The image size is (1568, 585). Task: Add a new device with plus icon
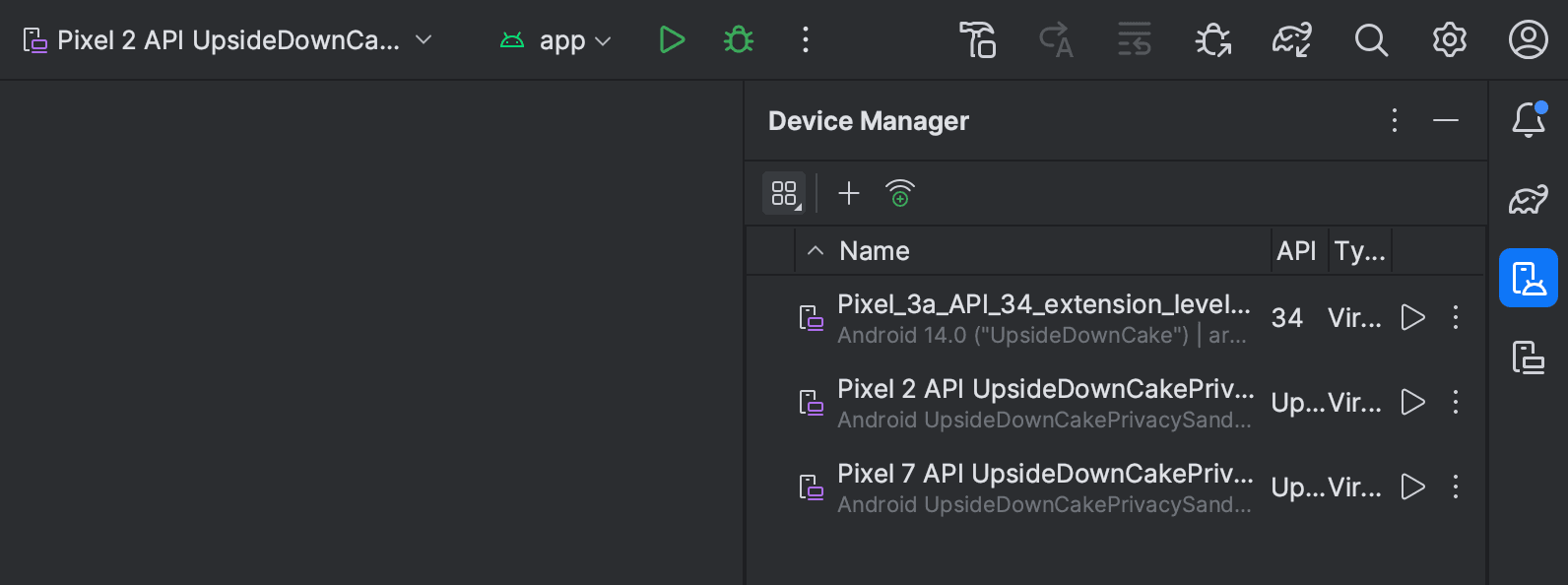(x=849, y=193)
